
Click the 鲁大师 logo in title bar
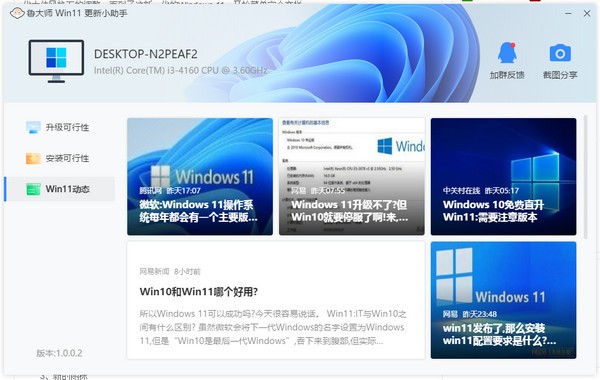click(17, 13)
